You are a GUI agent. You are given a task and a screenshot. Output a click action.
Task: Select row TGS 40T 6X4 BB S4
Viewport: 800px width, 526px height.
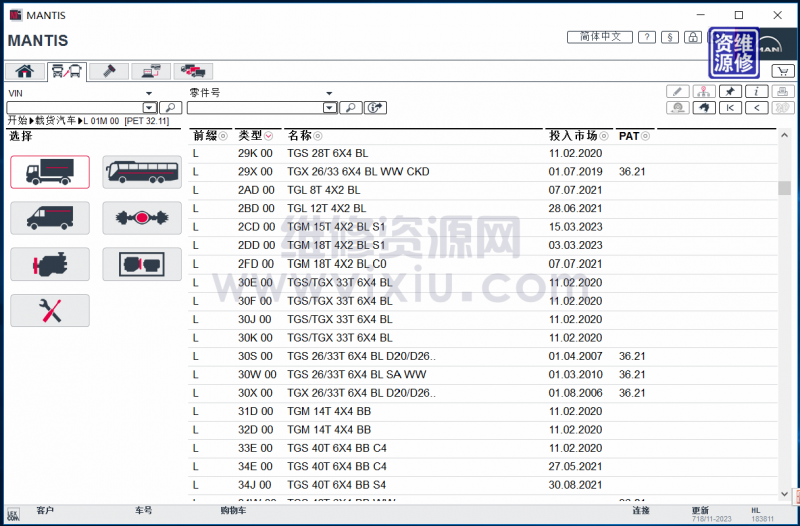tap(483, 485)
